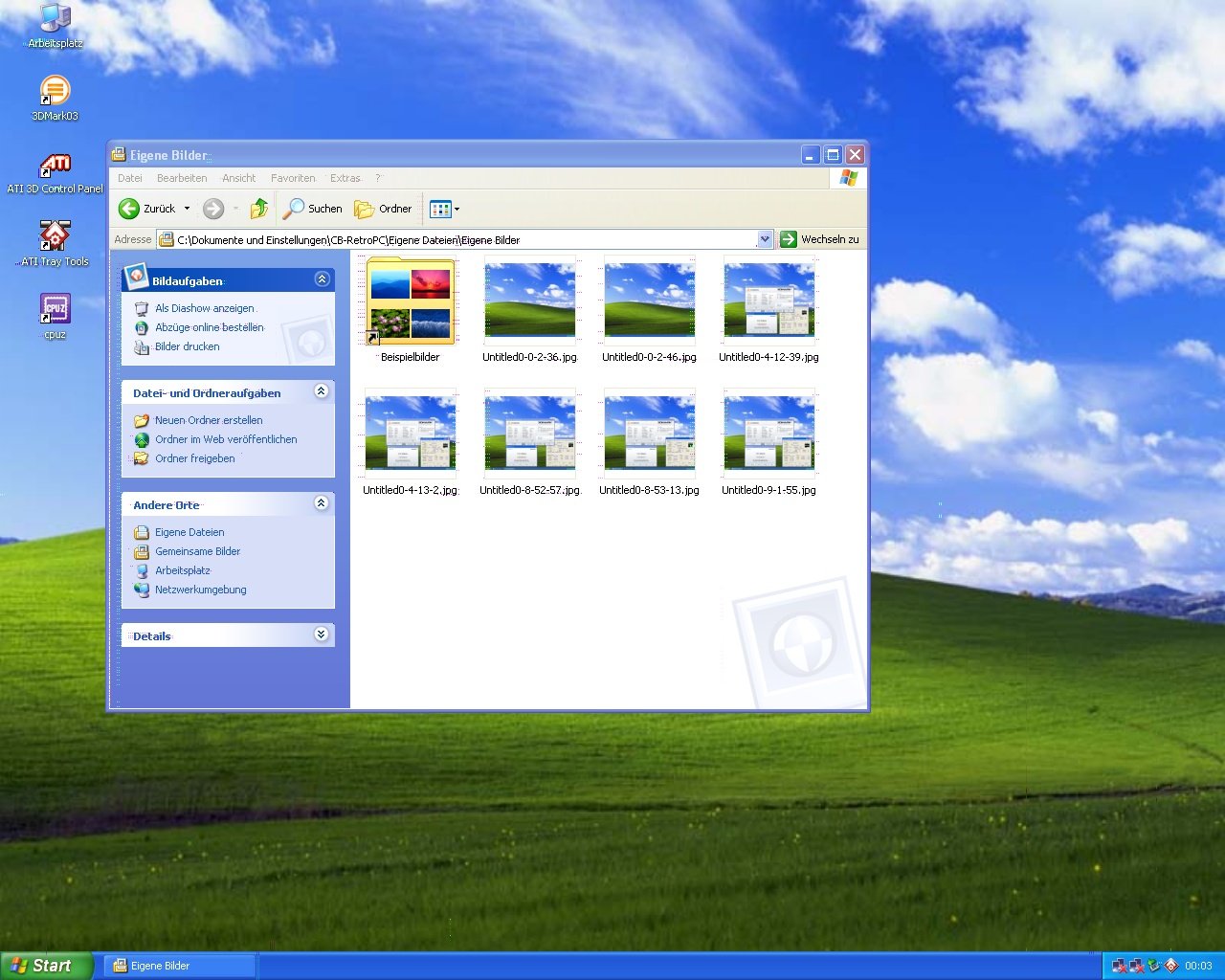Go to Gemeinsame Bilder link
The height and width of the screenshot is (980, 1225).
point(198,551)
